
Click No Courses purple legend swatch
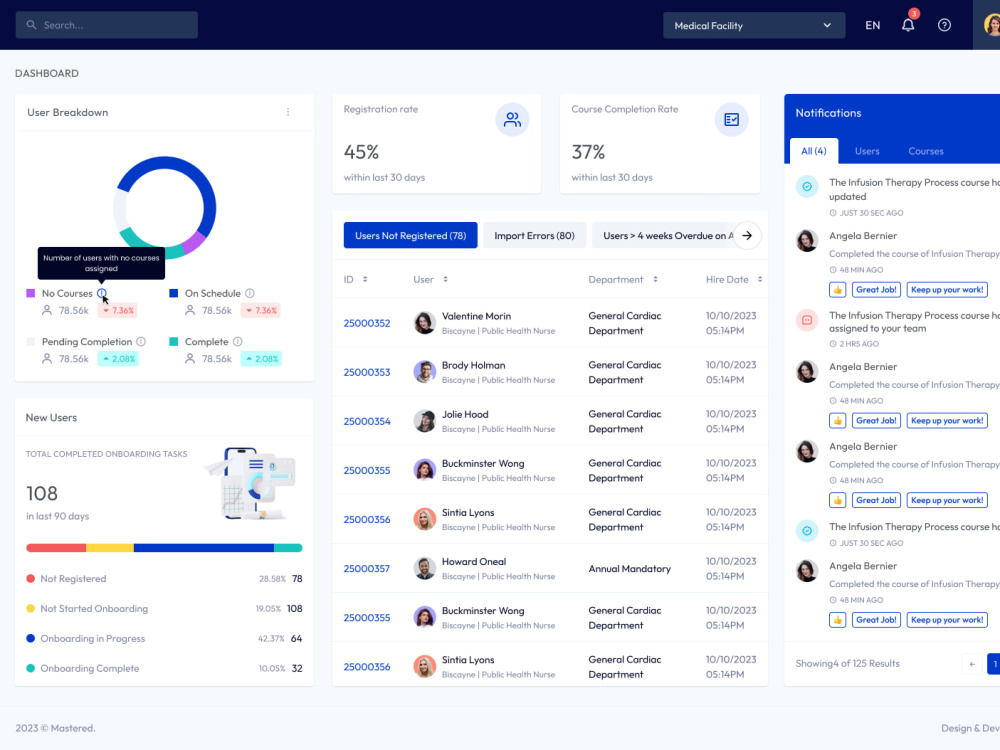tap(31, 293)
